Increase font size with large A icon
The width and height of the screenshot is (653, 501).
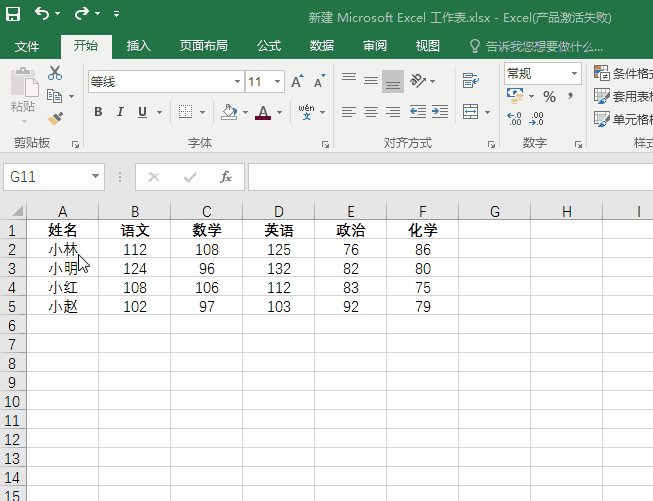[x=297, y=81]
